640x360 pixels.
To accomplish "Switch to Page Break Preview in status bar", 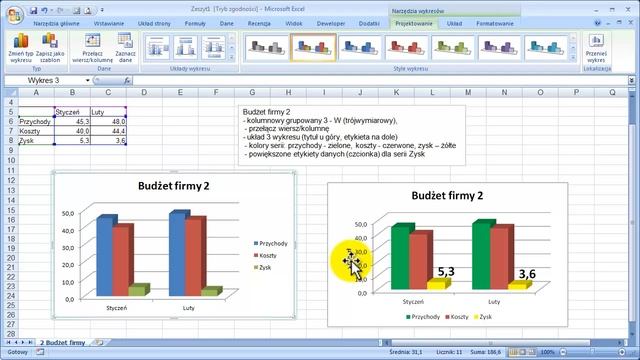I will pos(531,352).
